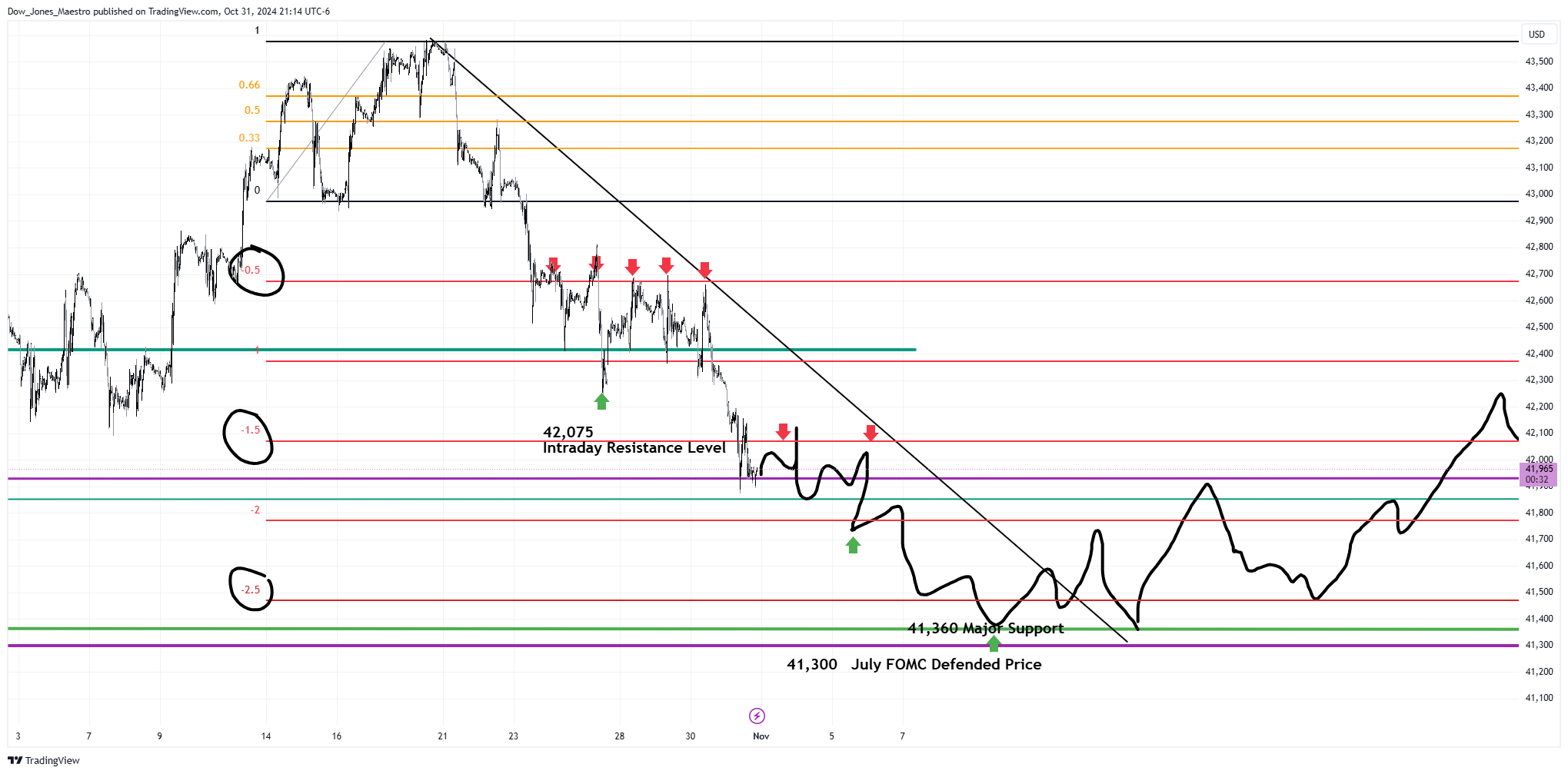This screenshot has height=774, width=1568.
Task: Click the circled -1.5 Fib extension label
Action: click(x=251, y=430)
